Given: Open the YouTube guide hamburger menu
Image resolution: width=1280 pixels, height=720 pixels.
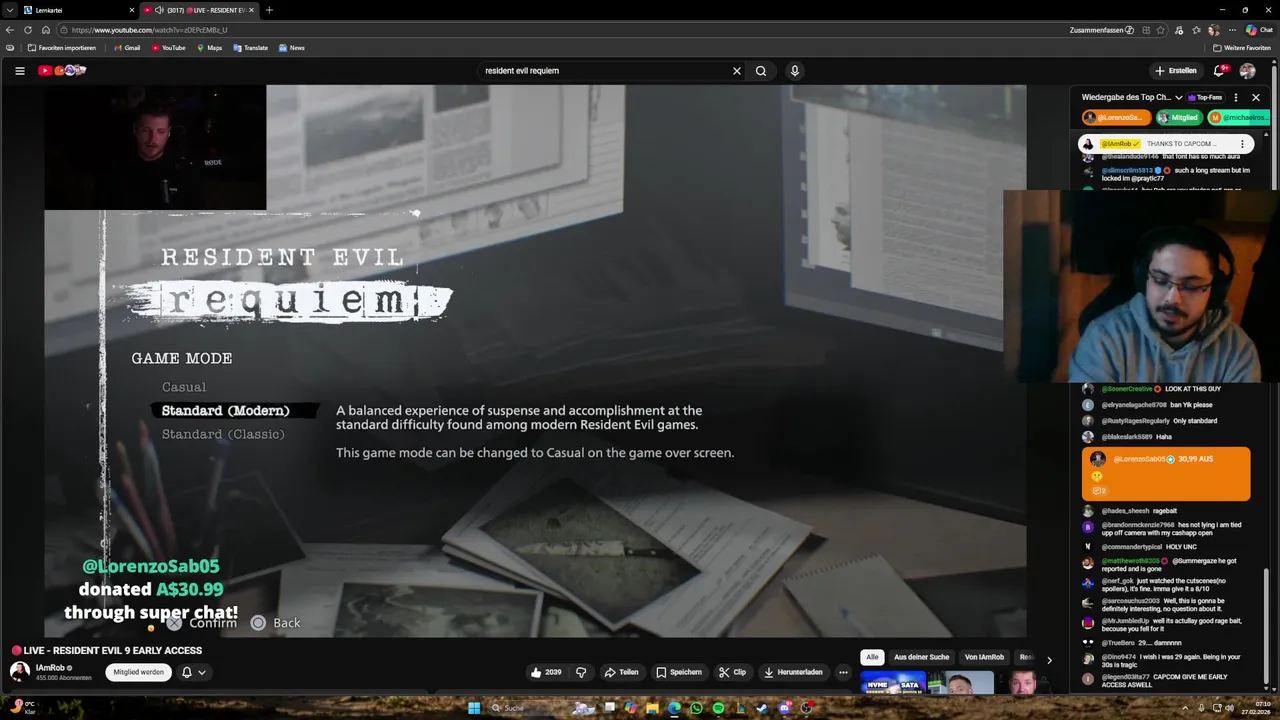Looking at the screenshot, I should click(x=19, y=71).
